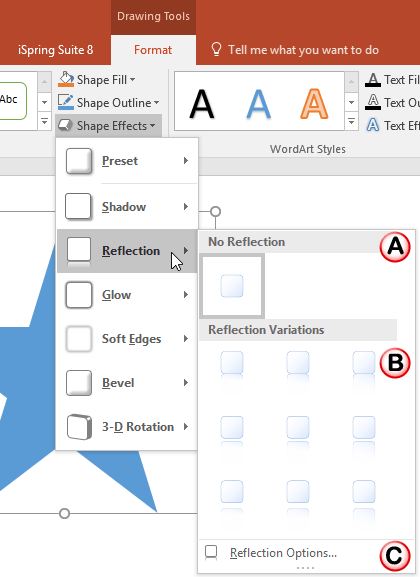Click the Reflection Options icon
Image resolution: width=420 pixels, height=577 pixels.
211,552
